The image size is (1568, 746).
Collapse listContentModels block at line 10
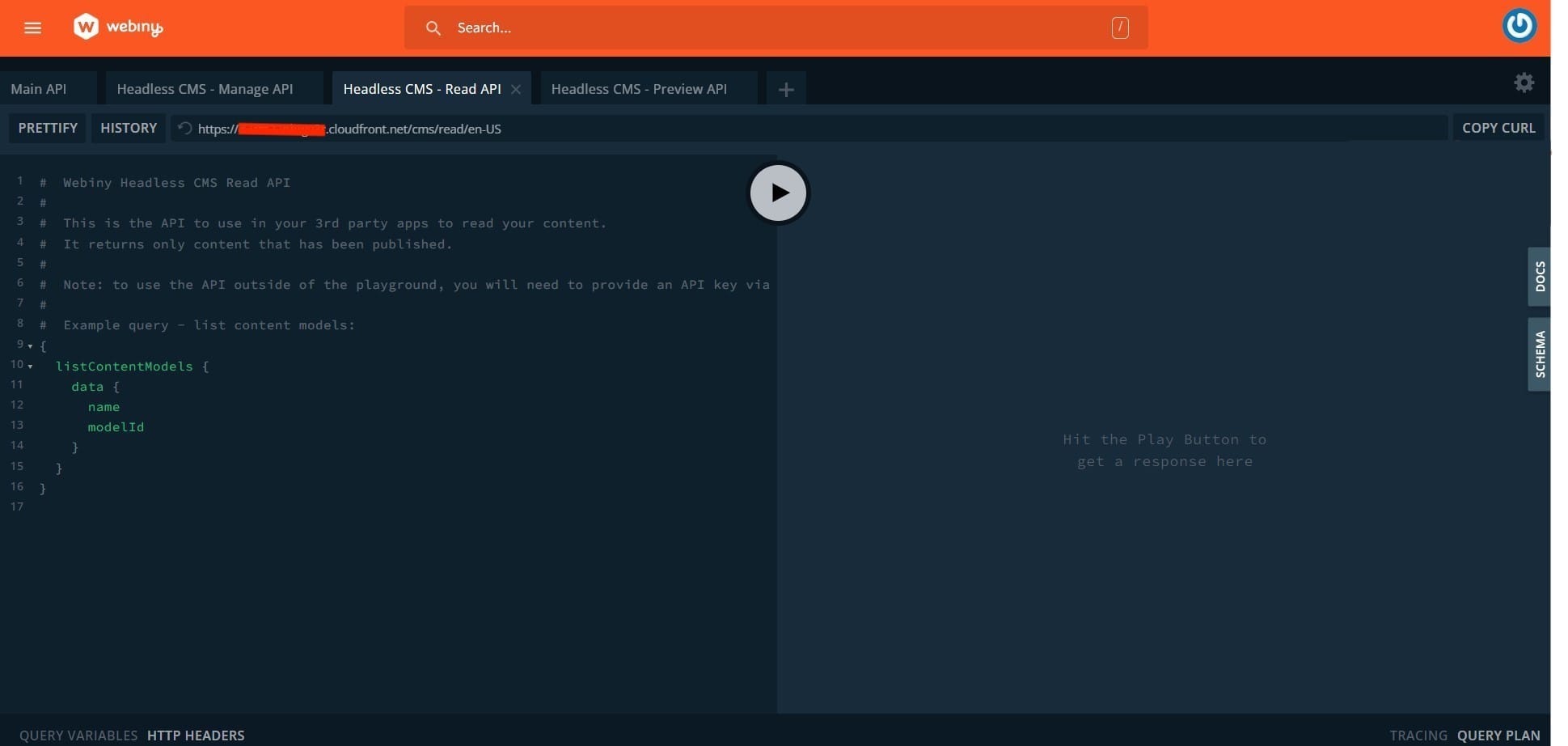pyautogui.click(x=31, y=367)
